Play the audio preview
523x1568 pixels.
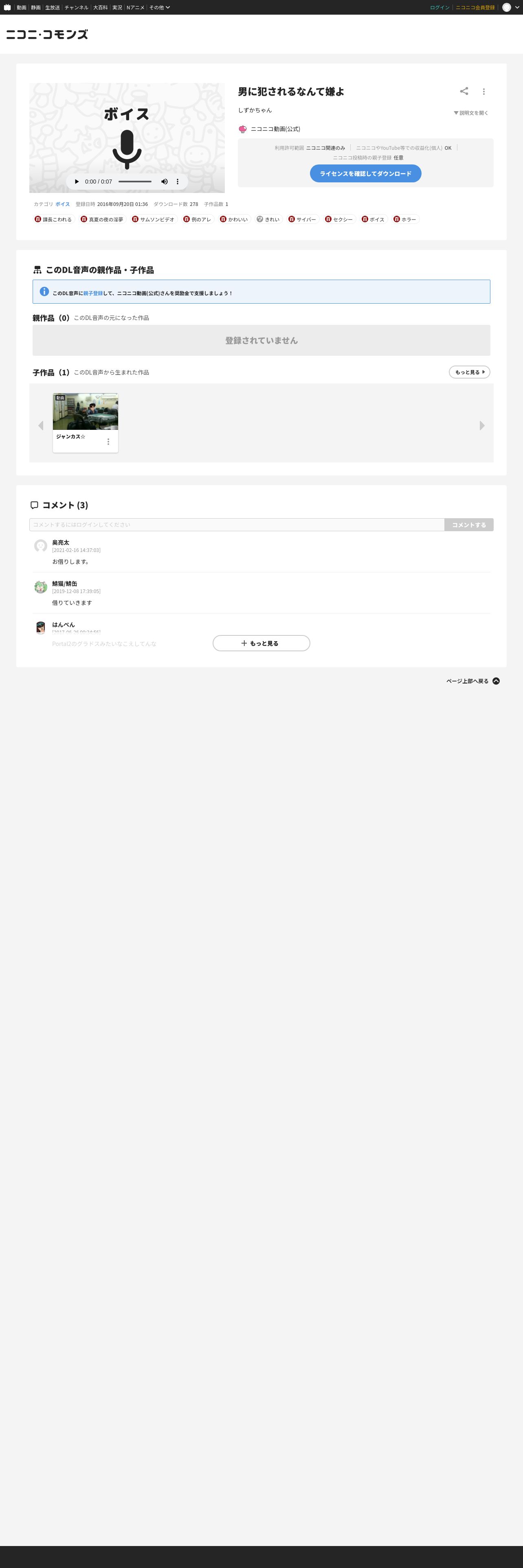[x=77, y=182]
